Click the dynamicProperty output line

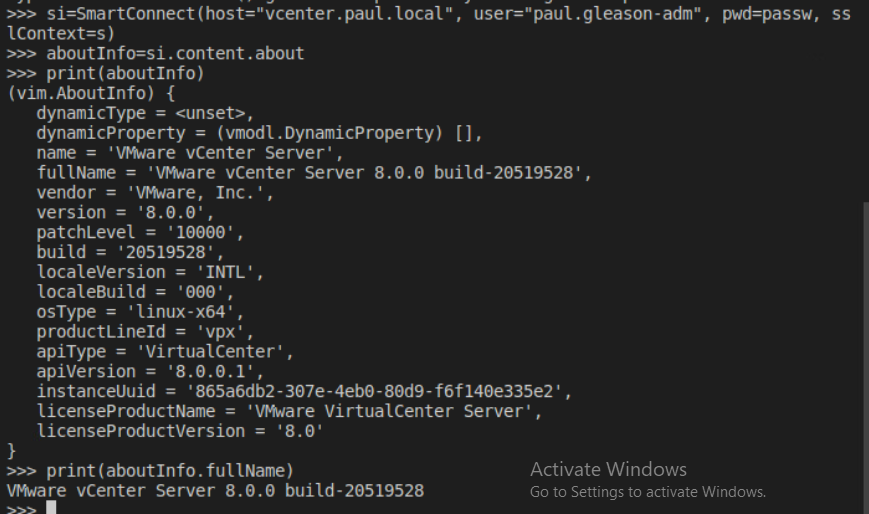[260, 133]
